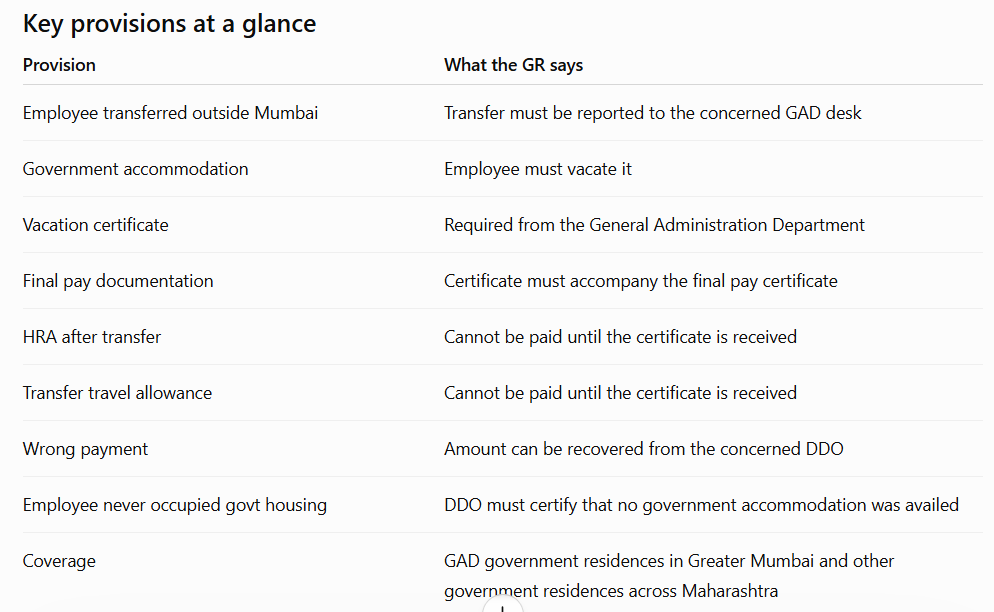
Task: Select the "HRA after transfer" row label
Action: pos(92,337)
